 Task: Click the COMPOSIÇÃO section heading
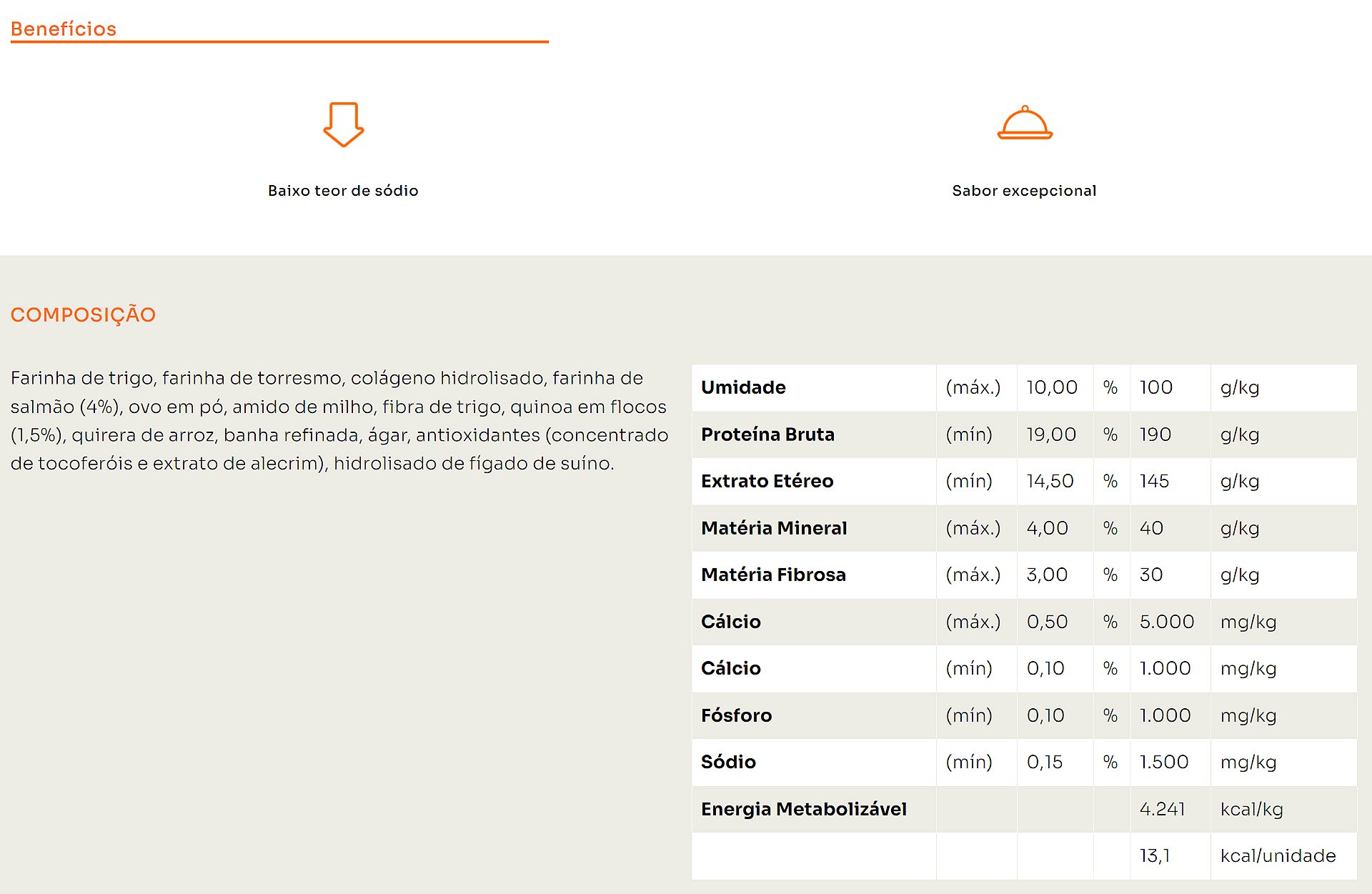click(83, 314)
